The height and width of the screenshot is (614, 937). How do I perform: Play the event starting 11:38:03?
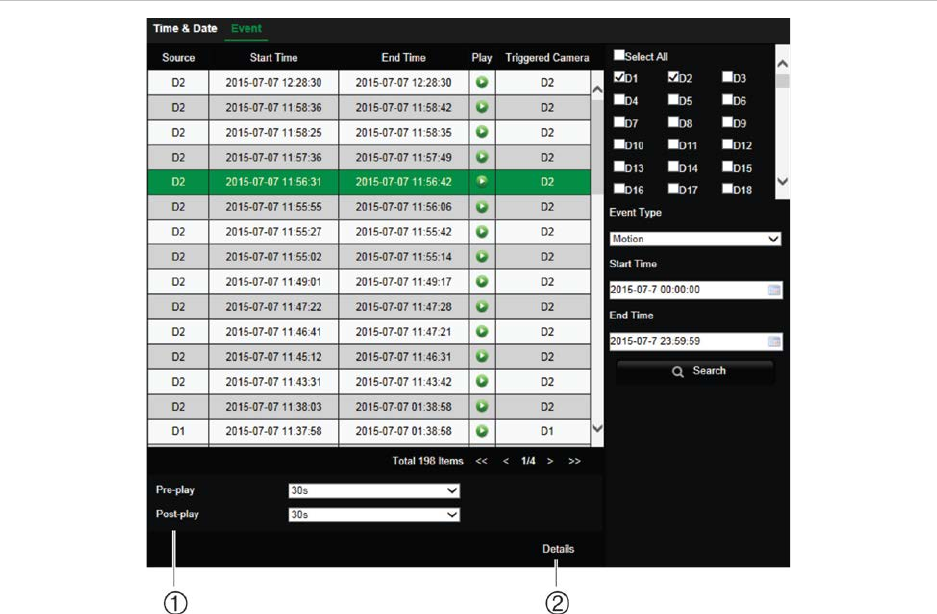pyautogui.click(x=482, y=407)
